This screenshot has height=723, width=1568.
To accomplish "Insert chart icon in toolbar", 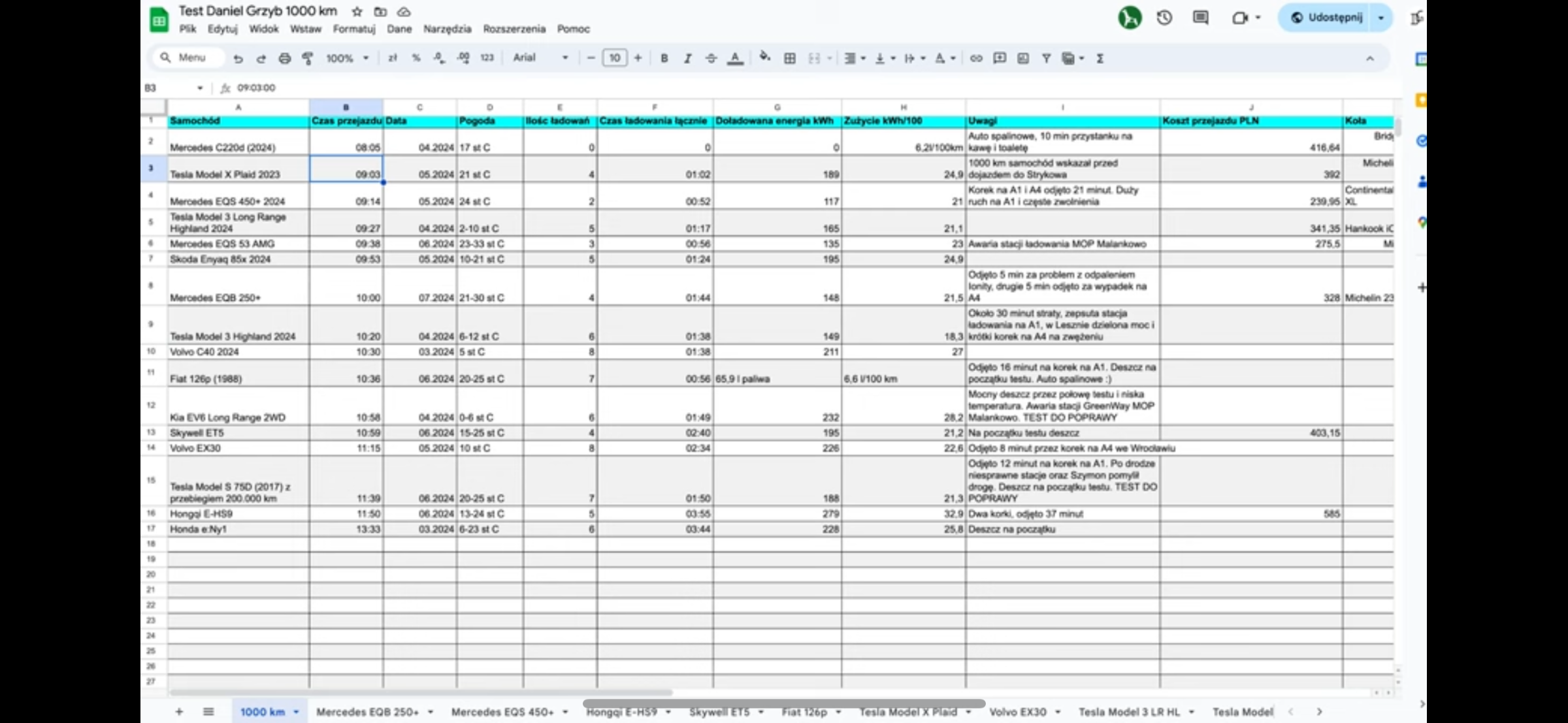I will tap(1022, 58).
